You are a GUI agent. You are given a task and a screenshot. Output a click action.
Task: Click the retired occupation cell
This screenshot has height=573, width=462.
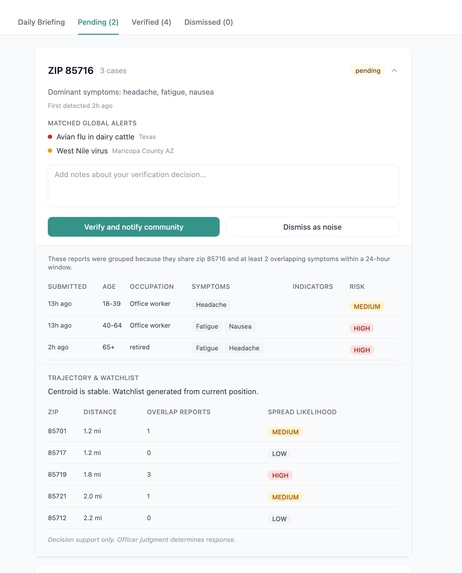click(140, 347)
